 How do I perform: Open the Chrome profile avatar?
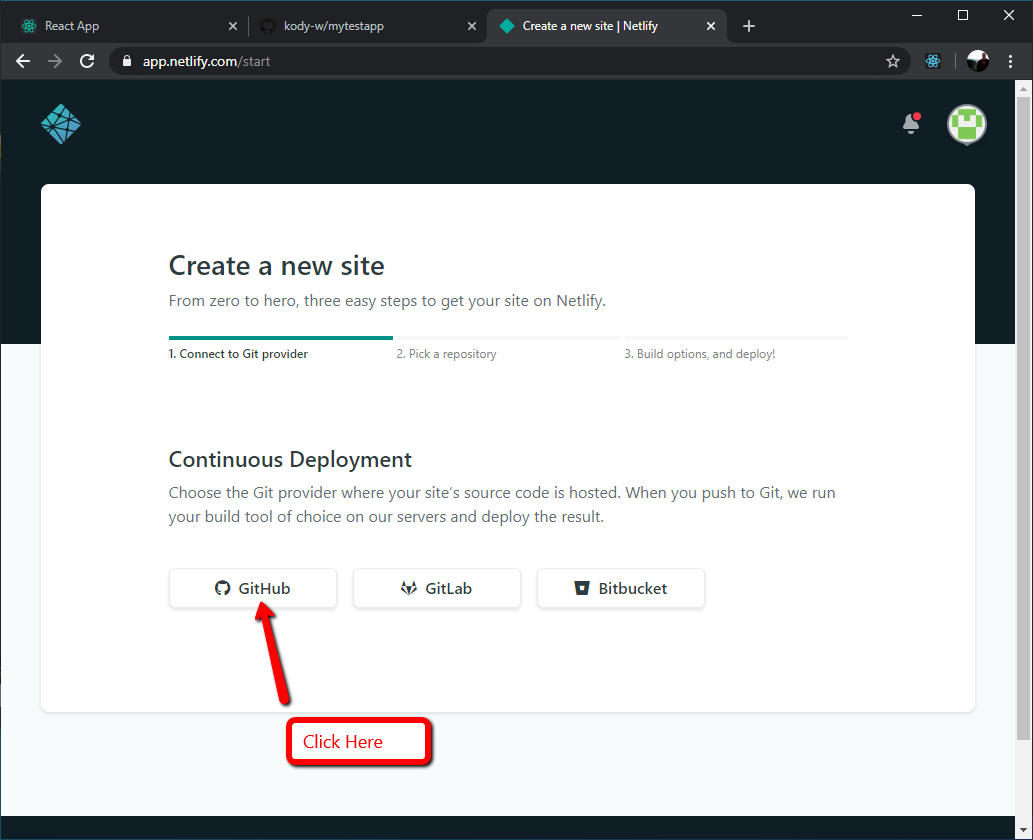click(x=978, y=61)
